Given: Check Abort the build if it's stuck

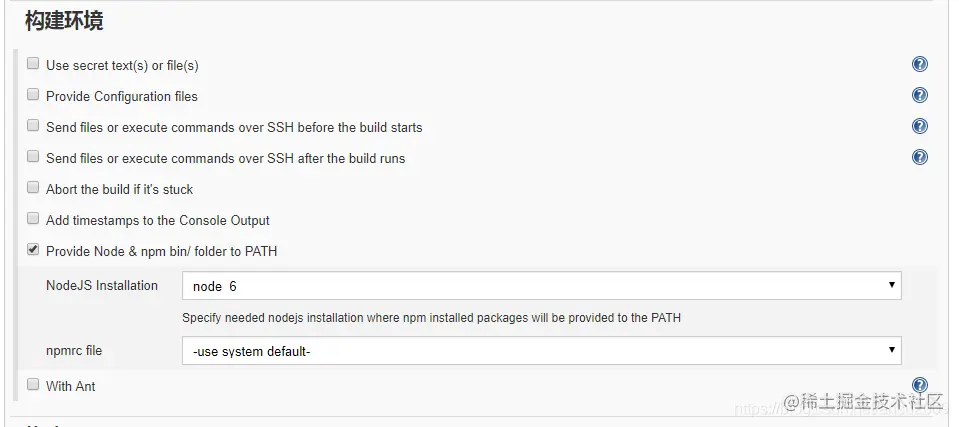Looking at the screenshot, I should tap(33, 188).
